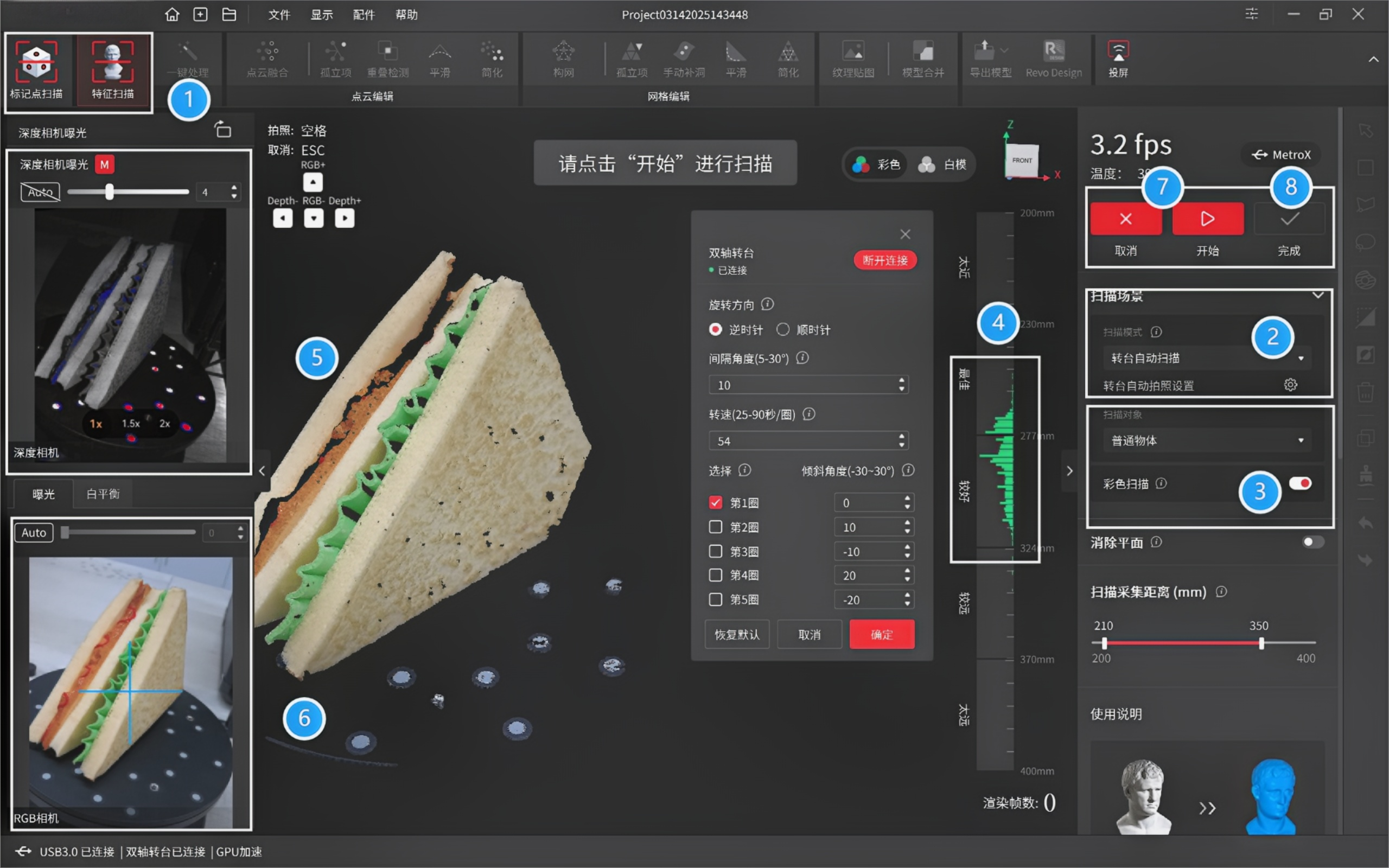Open 转台自动拍照设置 gear settings icon
Image resolution: width=1389 pixels, height=868 pixels.
[x=1290, y=385]
